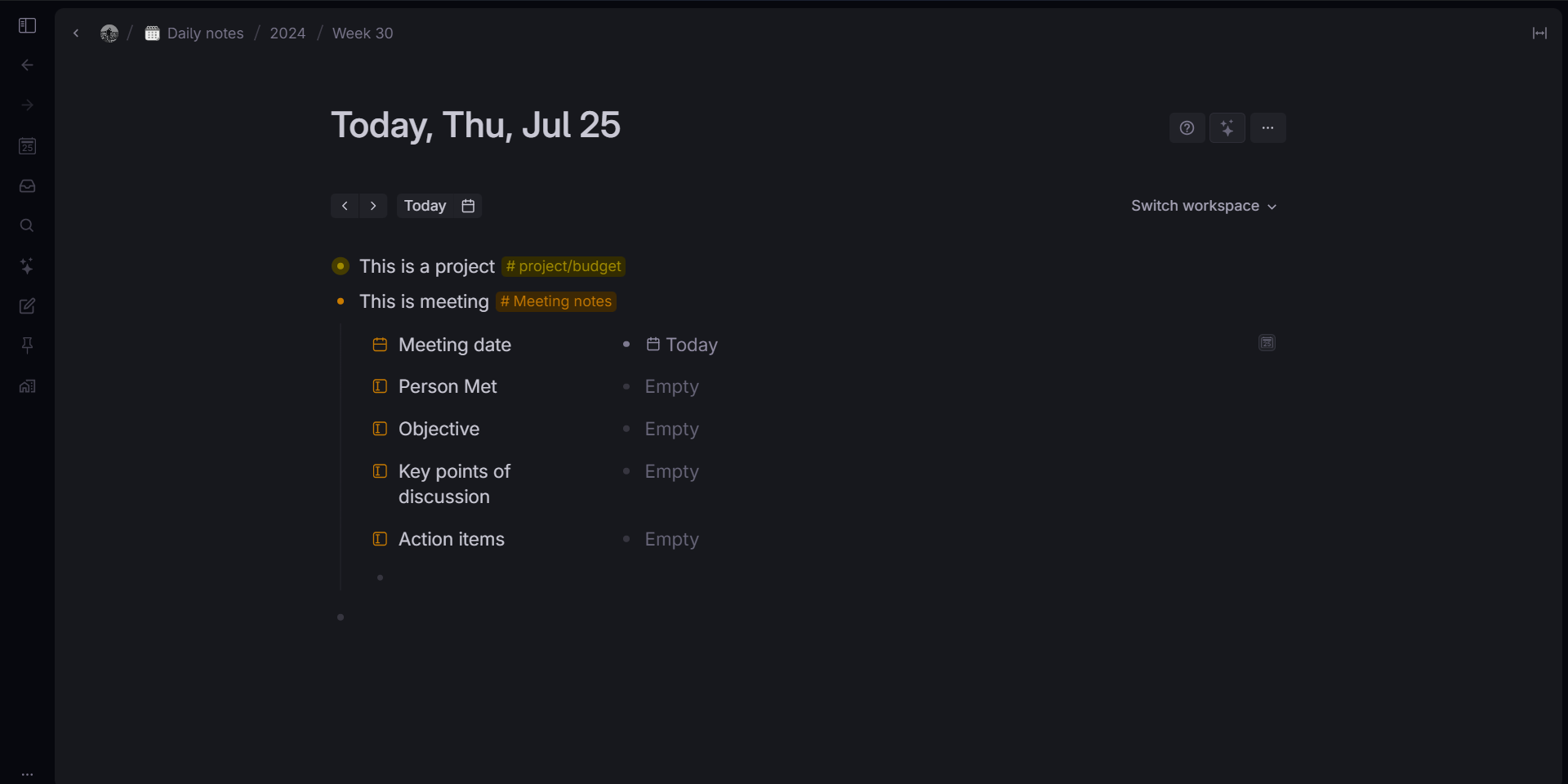Toggle full-width layout icon at top right

[1539, 33]
